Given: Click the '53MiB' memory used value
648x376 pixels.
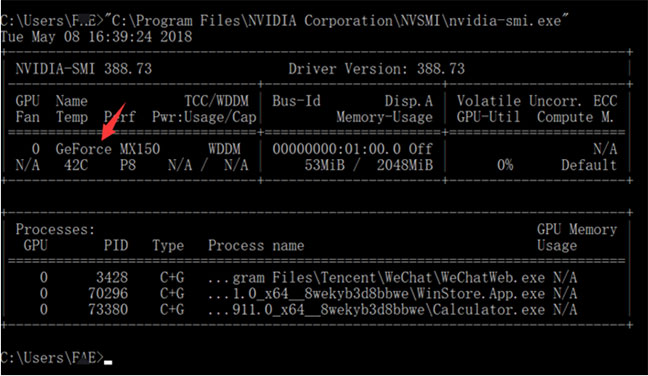Looking at the screenshot, I should click(x=325, y=165).
